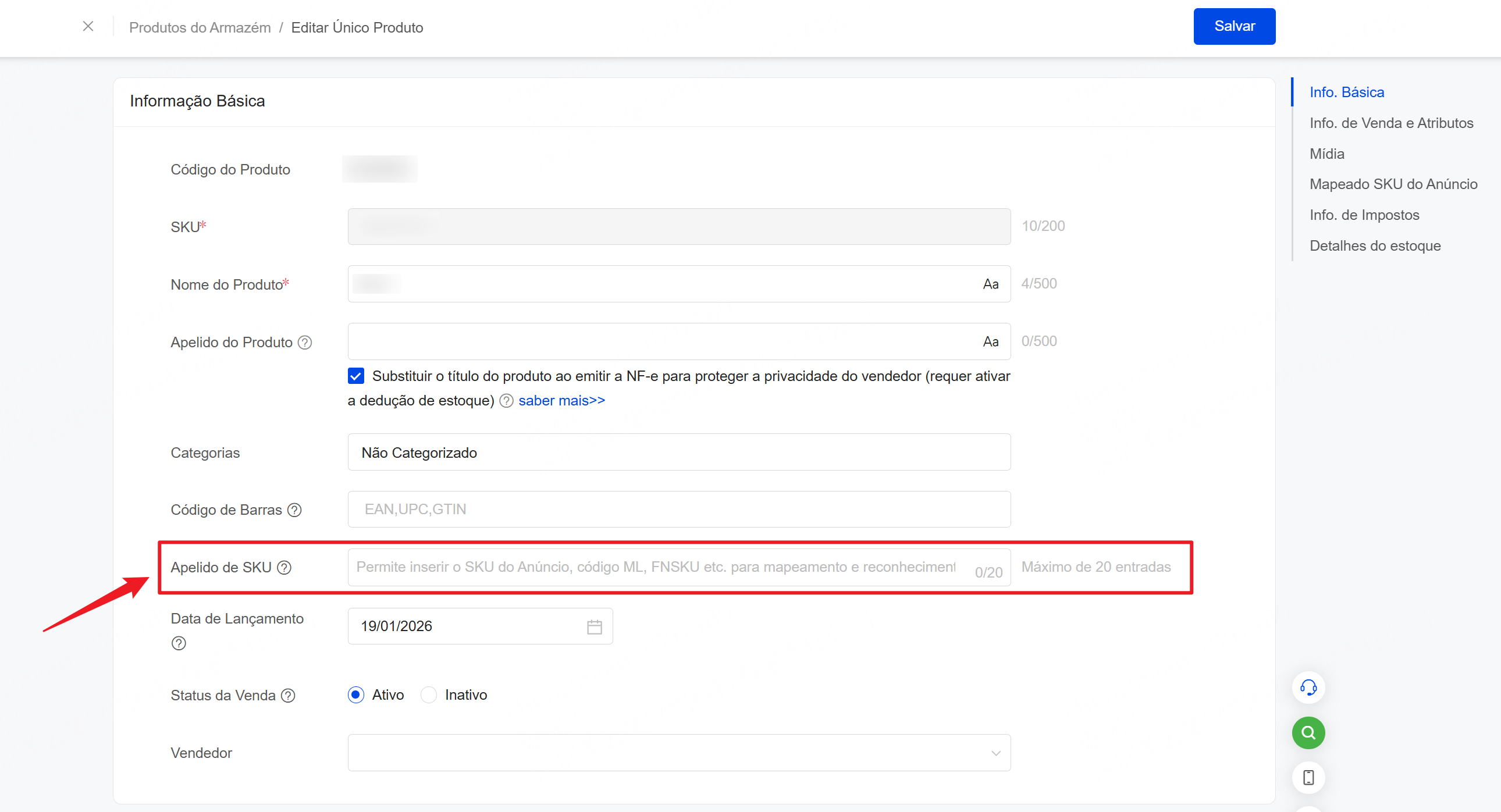Click the mobile phone floating icon
The width and height of the screenshot is (1501, 812).
point(1308,778)
